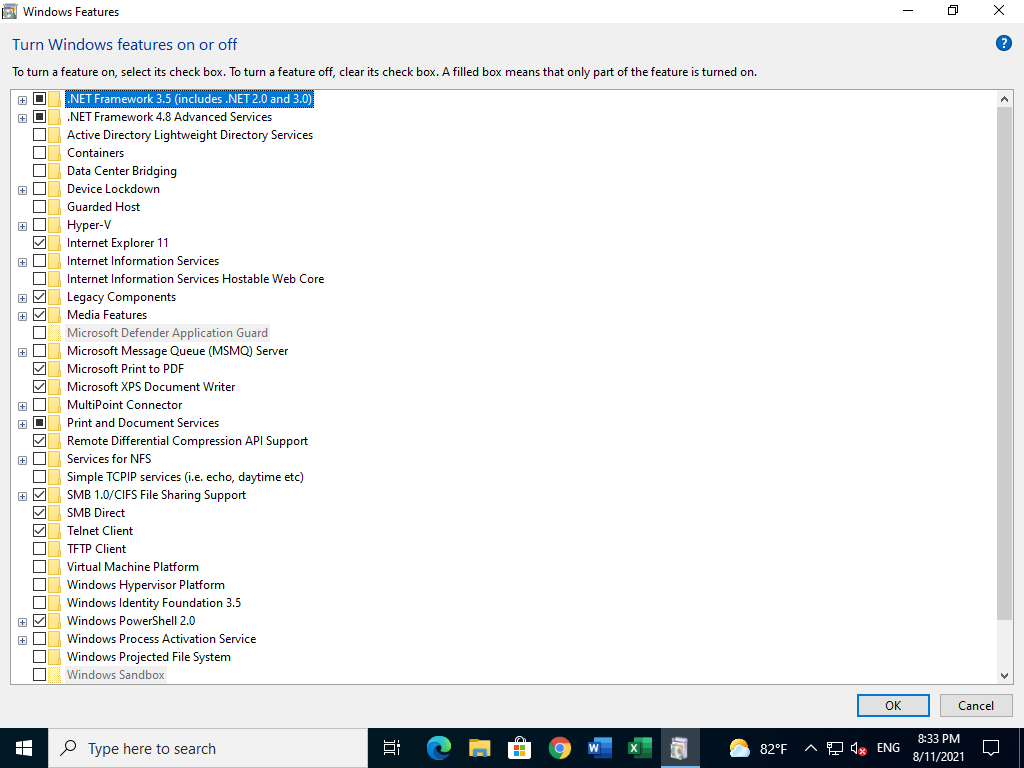Open the notification center icon

(991, 748)
